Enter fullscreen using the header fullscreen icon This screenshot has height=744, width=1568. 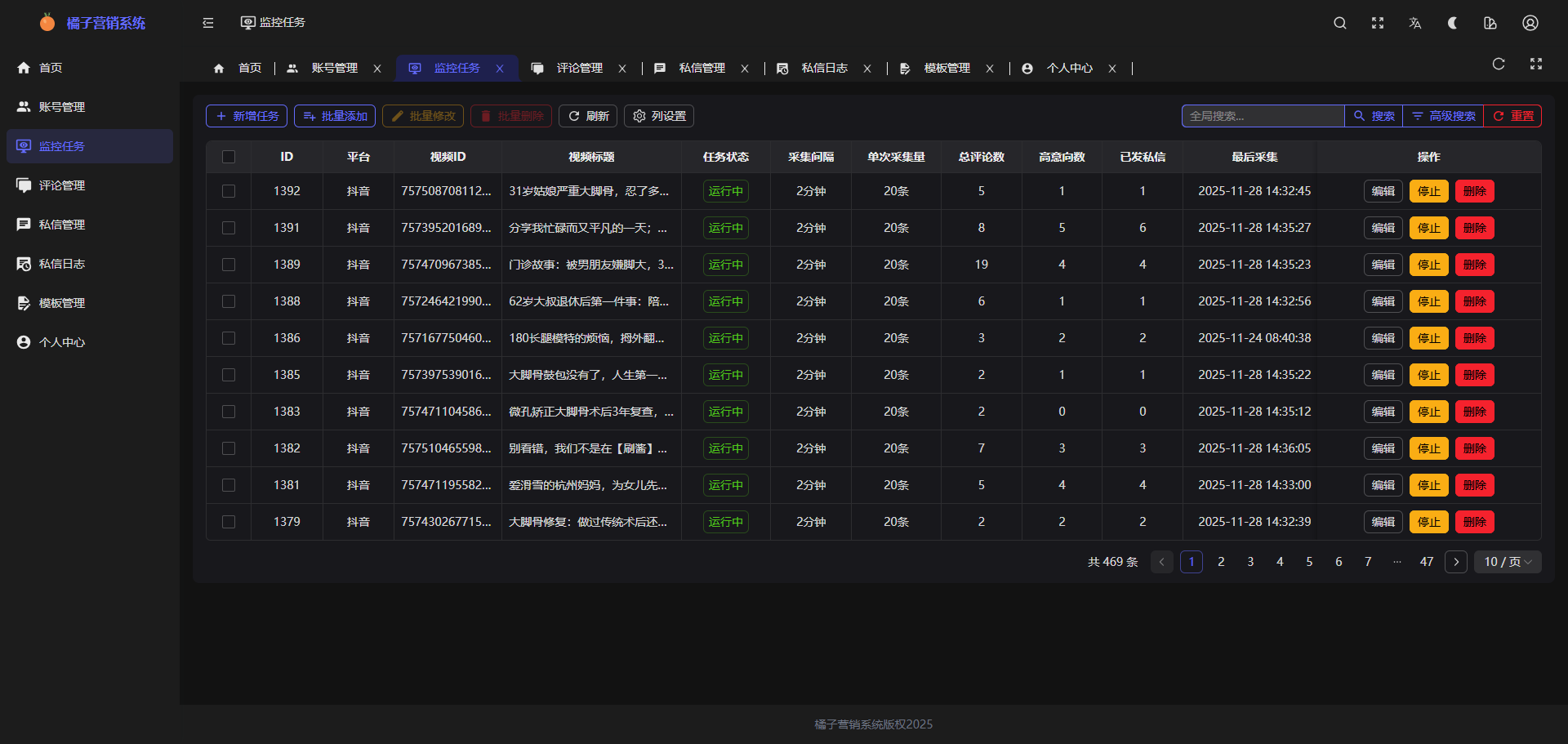click(1378, 23)
